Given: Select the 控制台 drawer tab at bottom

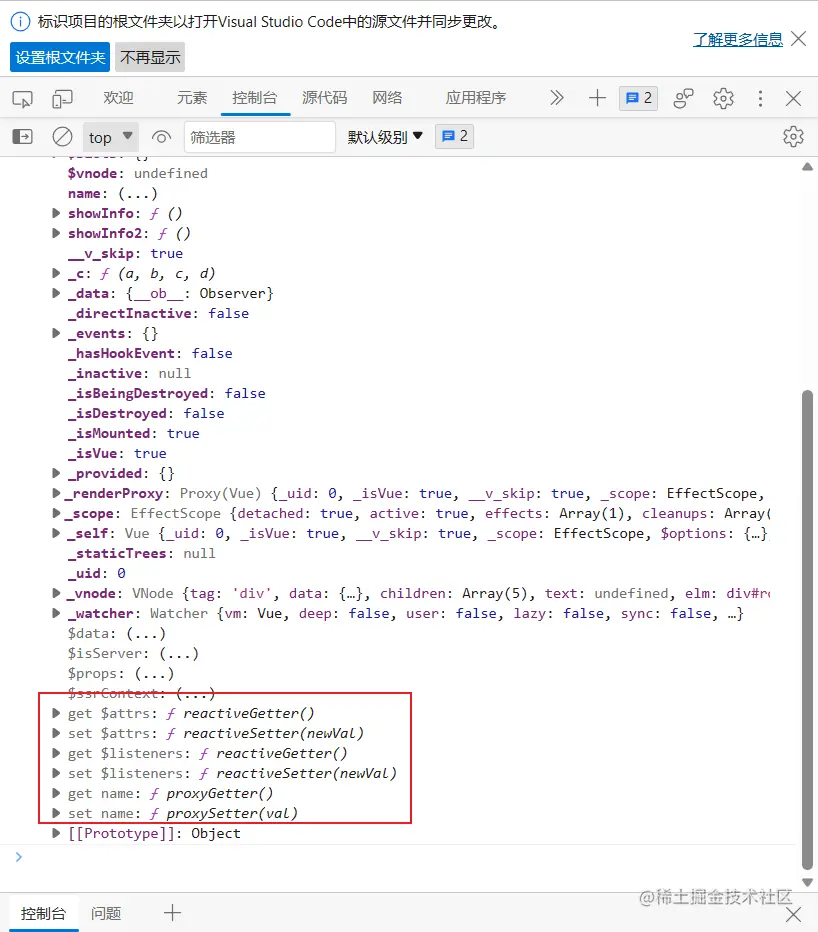Looking at the screenshot, I should (x=43, y=914).
